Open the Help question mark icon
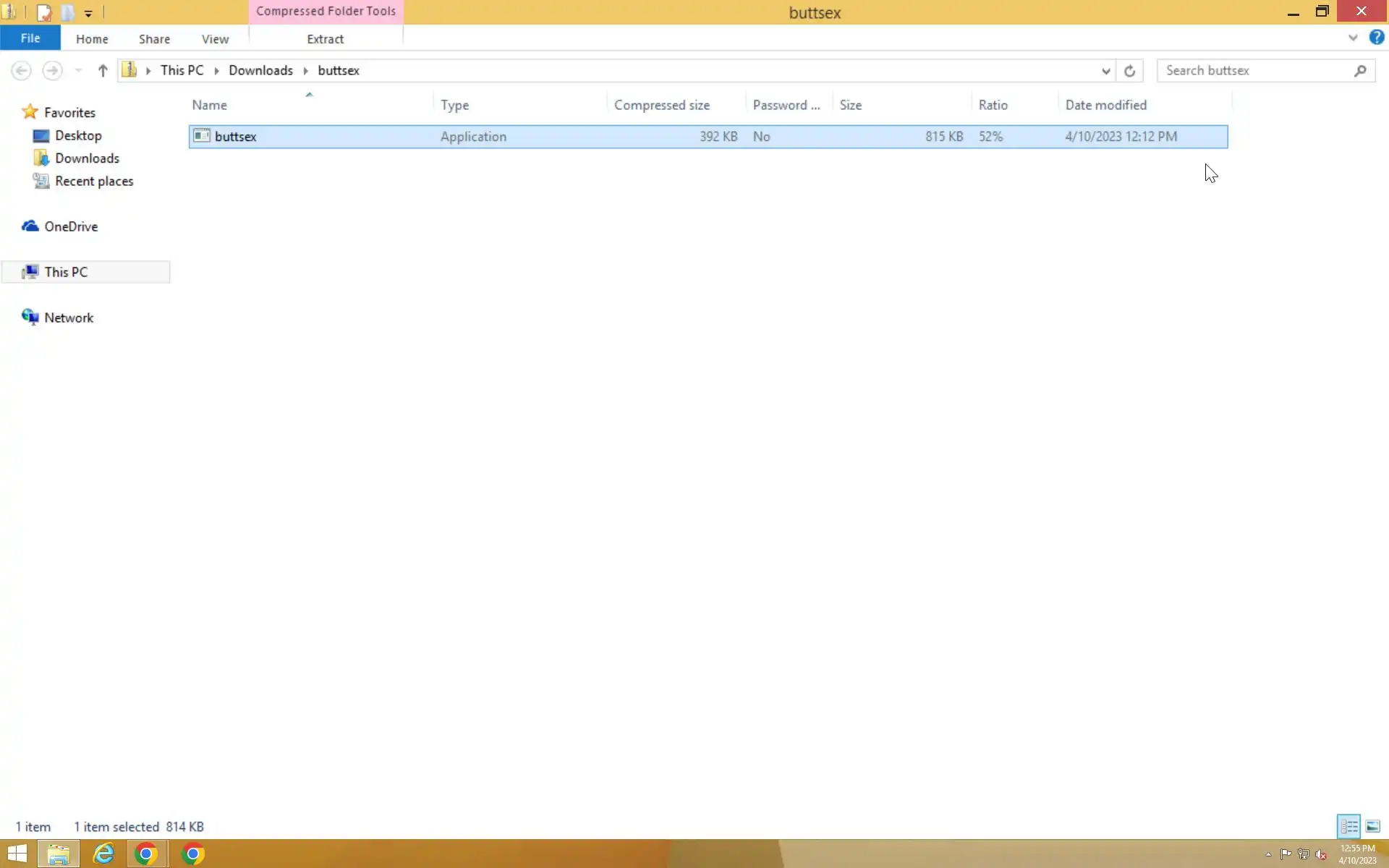The height and width of the screenshot is (868, 1389). click(x=1376, y=38)
